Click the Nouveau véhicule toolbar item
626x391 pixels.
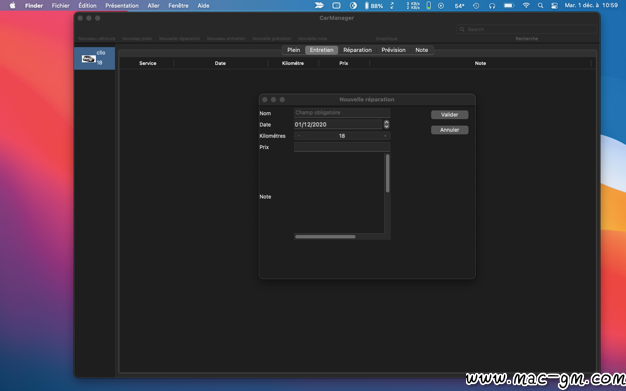pyautogui.click(x=97, y=39)
